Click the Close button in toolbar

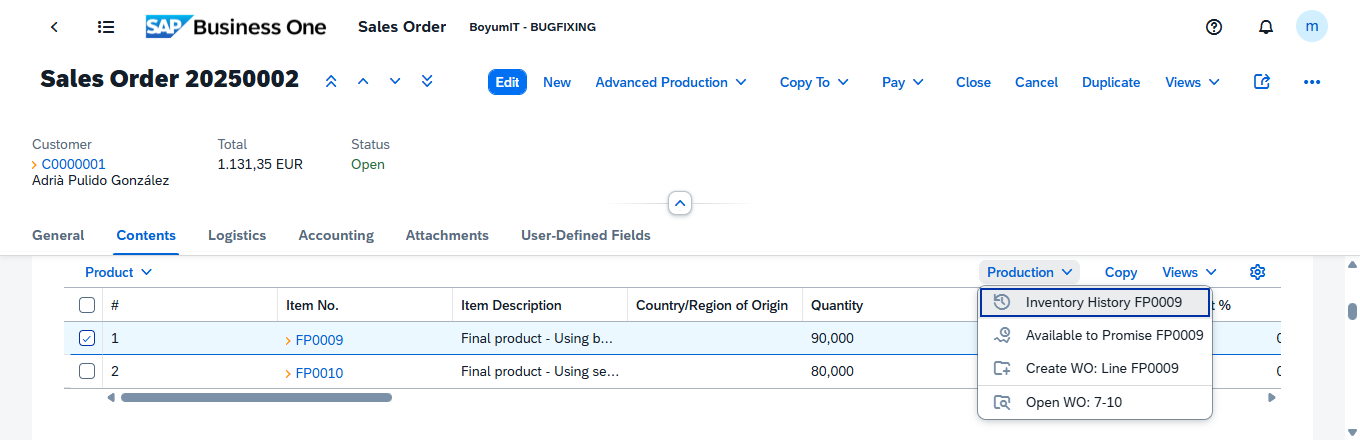(x=973, y=82)
